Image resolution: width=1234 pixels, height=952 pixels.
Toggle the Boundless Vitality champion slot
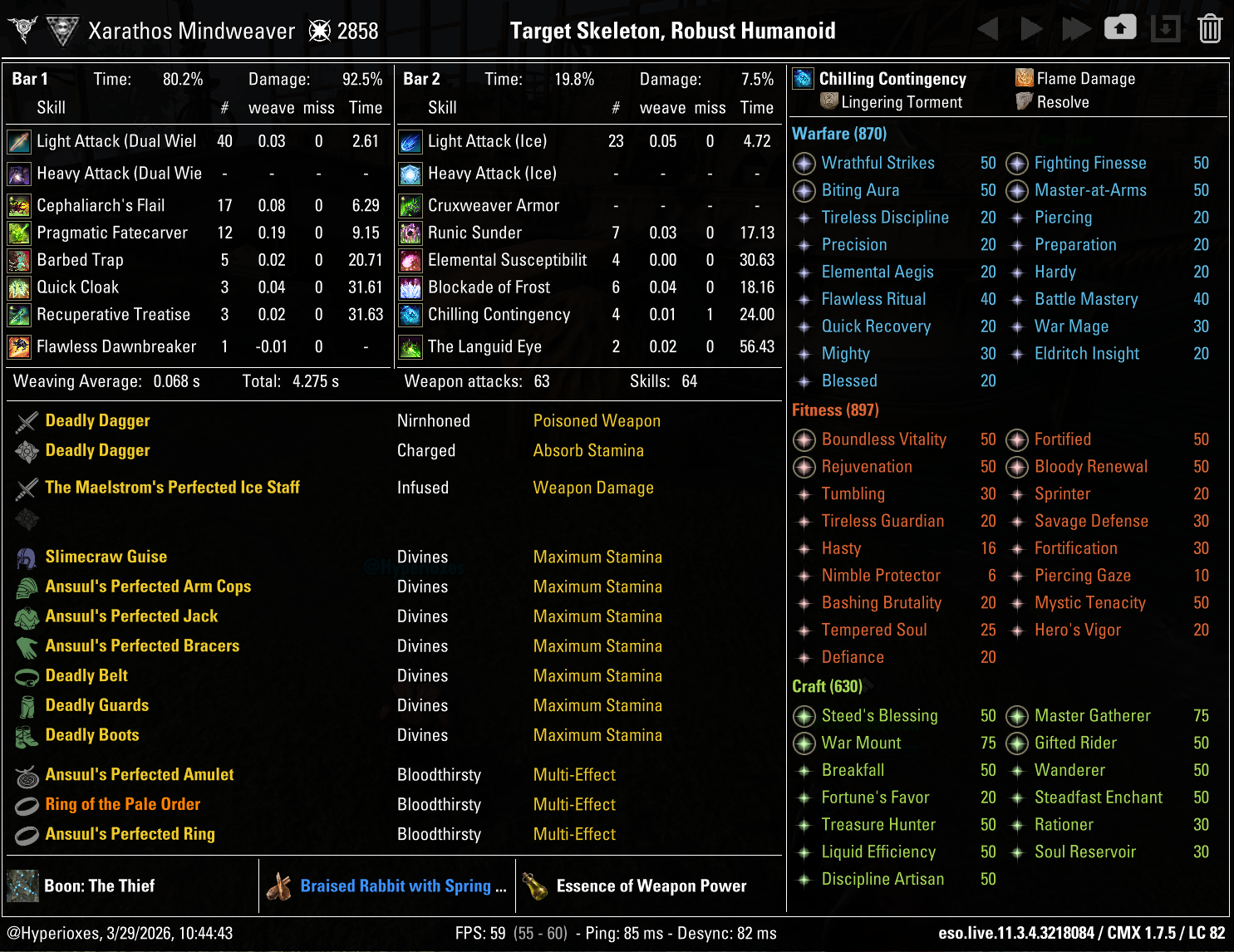pyautogui.click(x=804, y=439)
